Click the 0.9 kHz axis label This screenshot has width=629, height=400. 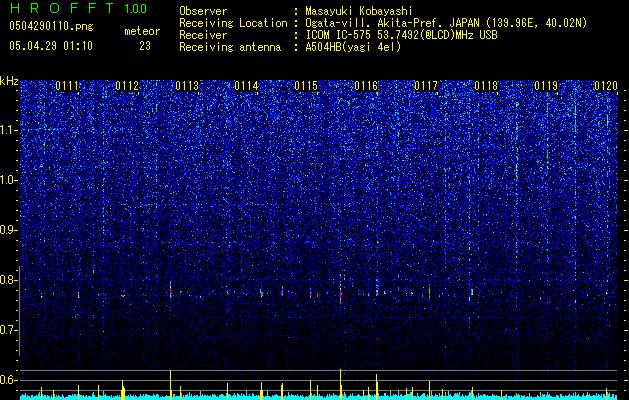pyautogui.click(x=9, y=230)
